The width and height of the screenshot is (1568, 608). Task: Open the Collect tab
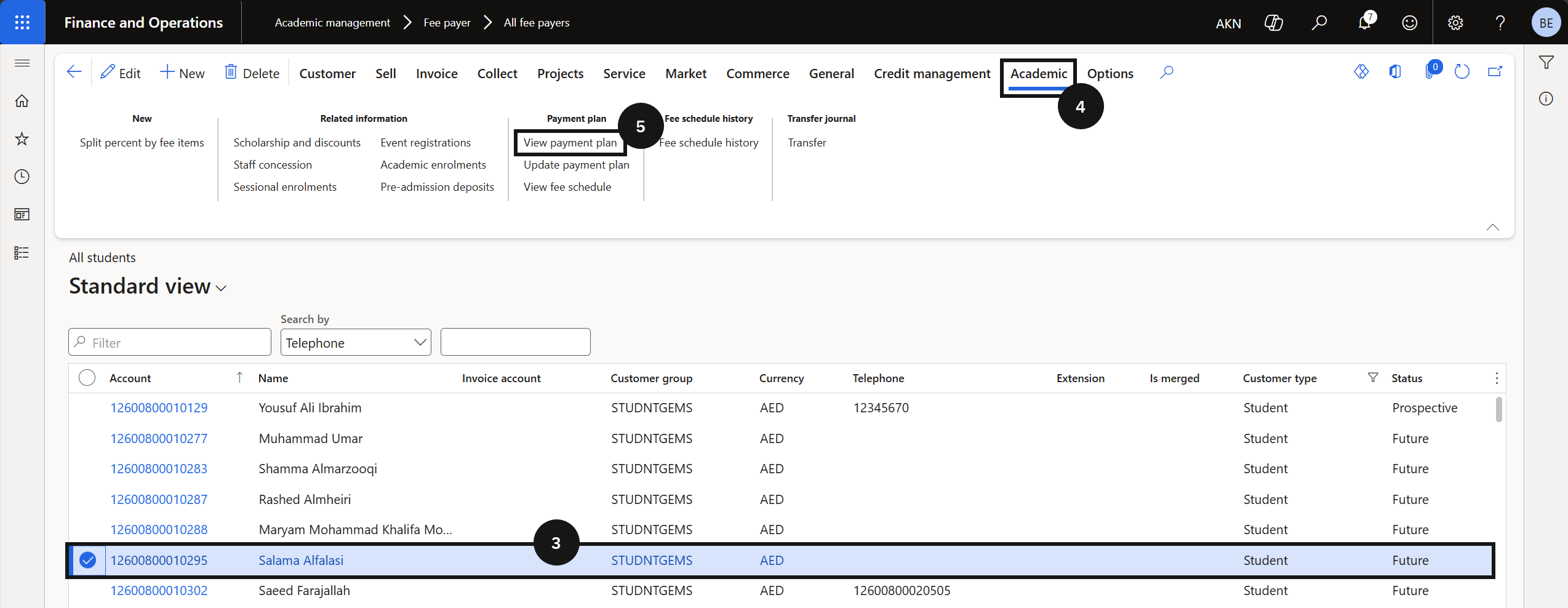click(497, 73)
